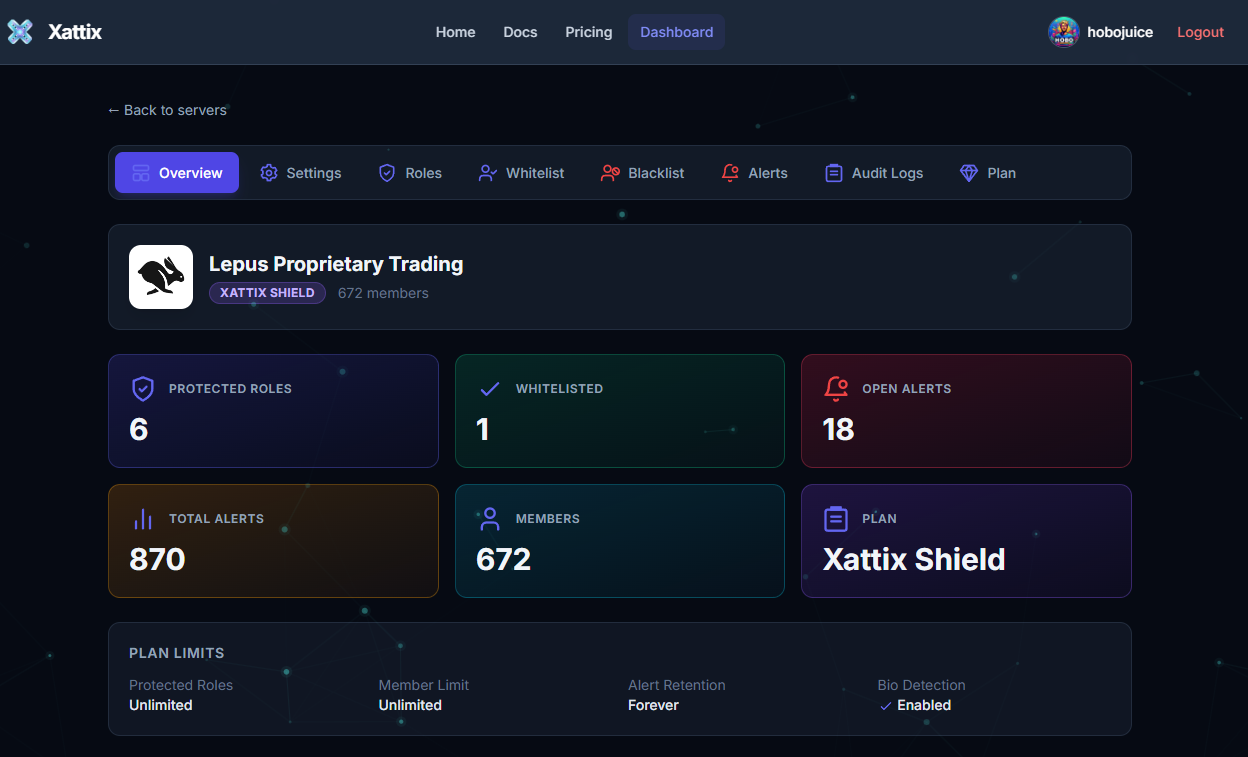Open Docs in top navigation
This screenshot has width=1248, height=757.
pos(520,32)
